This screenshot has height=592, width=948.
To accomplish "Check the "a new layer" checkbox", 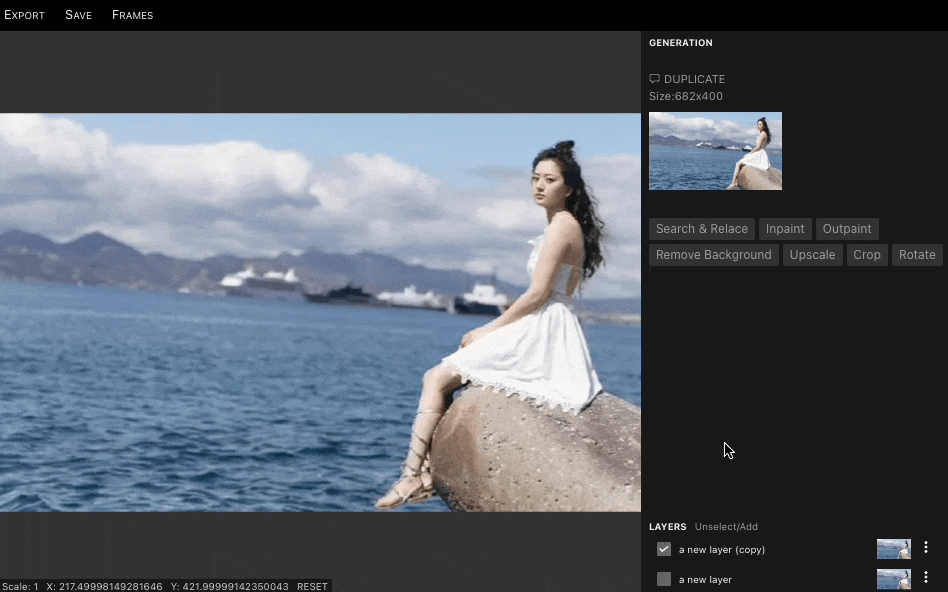I will click(x=663, y=579).
